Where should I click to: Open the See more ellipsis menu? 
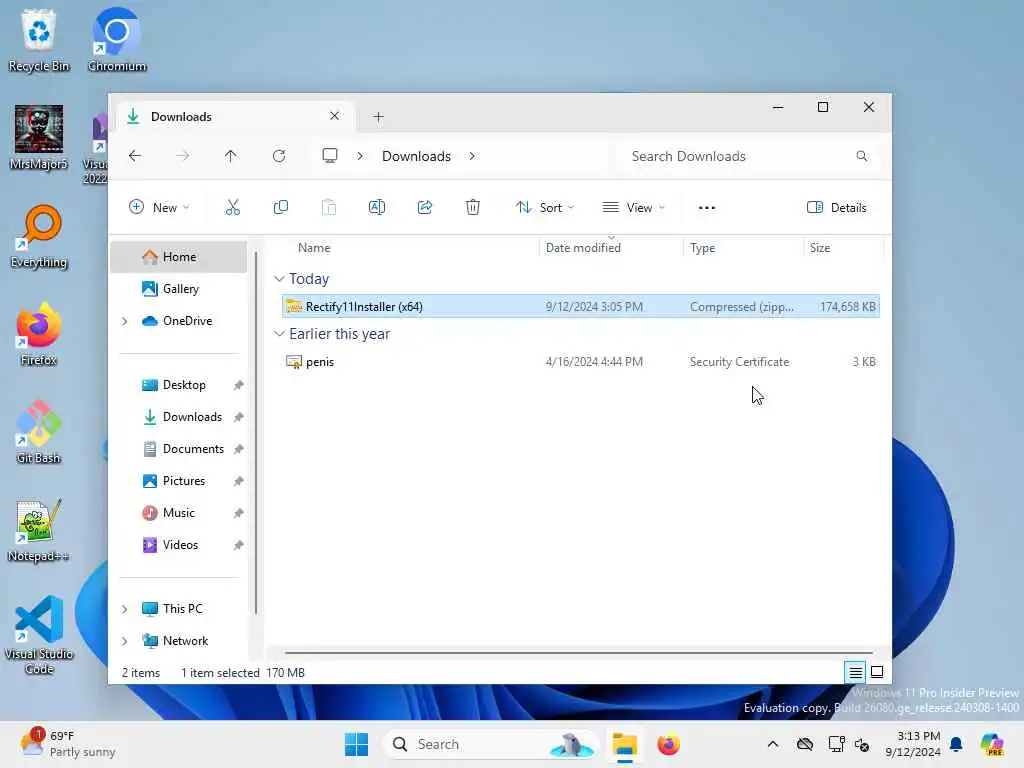point(707,208)
